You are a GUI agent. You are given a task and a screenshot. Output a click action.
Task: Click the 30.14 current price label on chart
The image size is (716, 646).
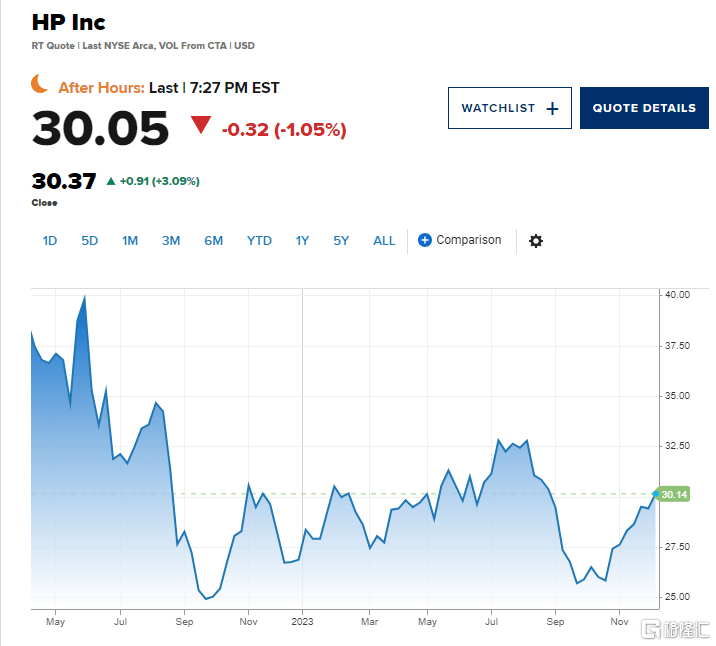click(x=674, y=494)
